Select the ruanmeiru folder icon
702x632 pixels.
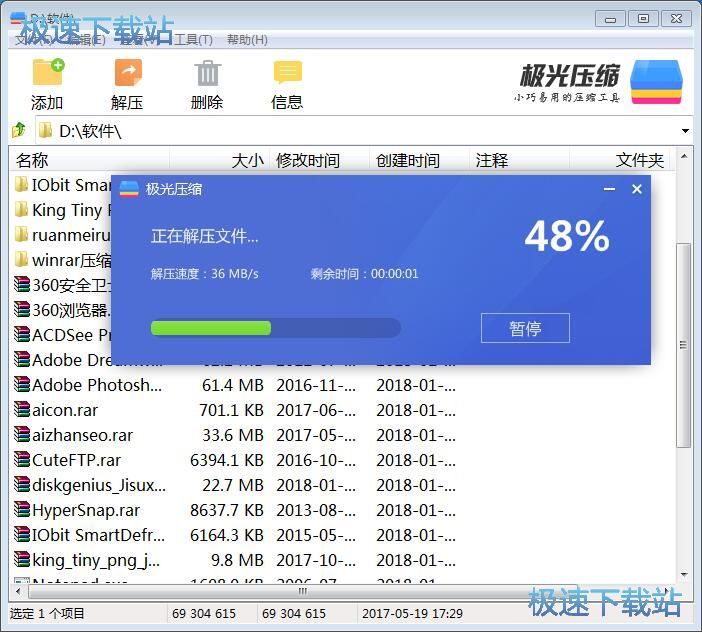click(21, 235)
